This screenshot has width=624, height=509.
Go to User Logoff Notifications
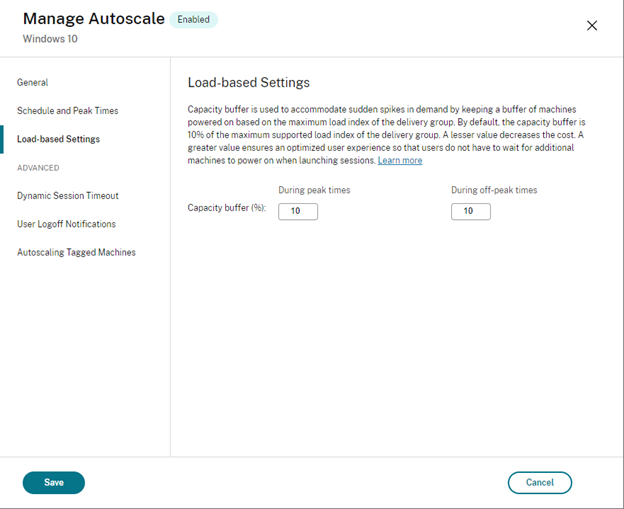click(x=66, y=224)
